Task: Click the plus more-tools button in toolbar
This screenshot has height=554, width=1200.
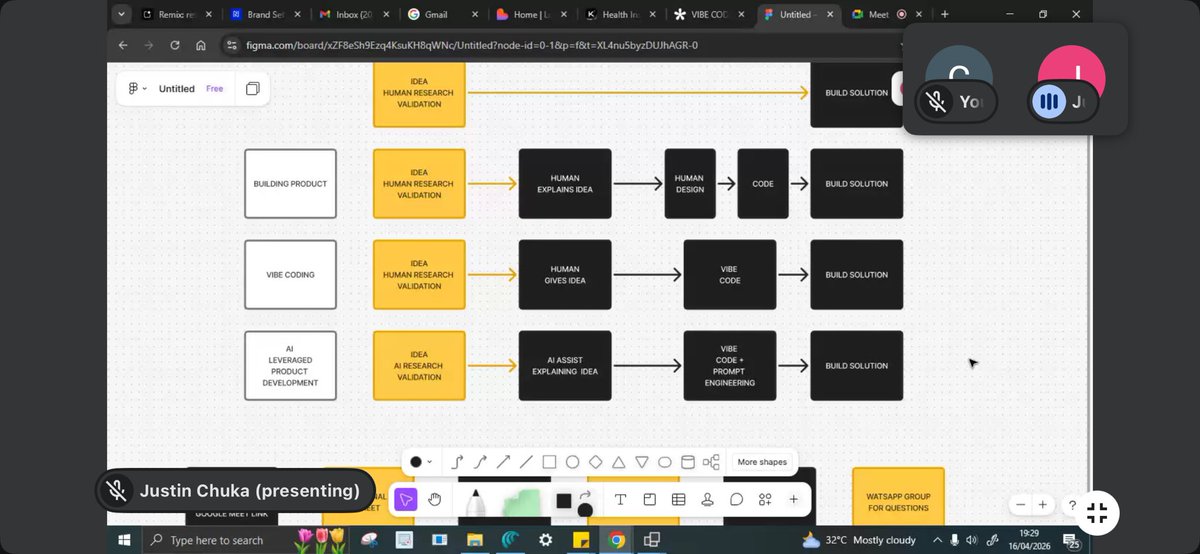Action: coord(794,499)
